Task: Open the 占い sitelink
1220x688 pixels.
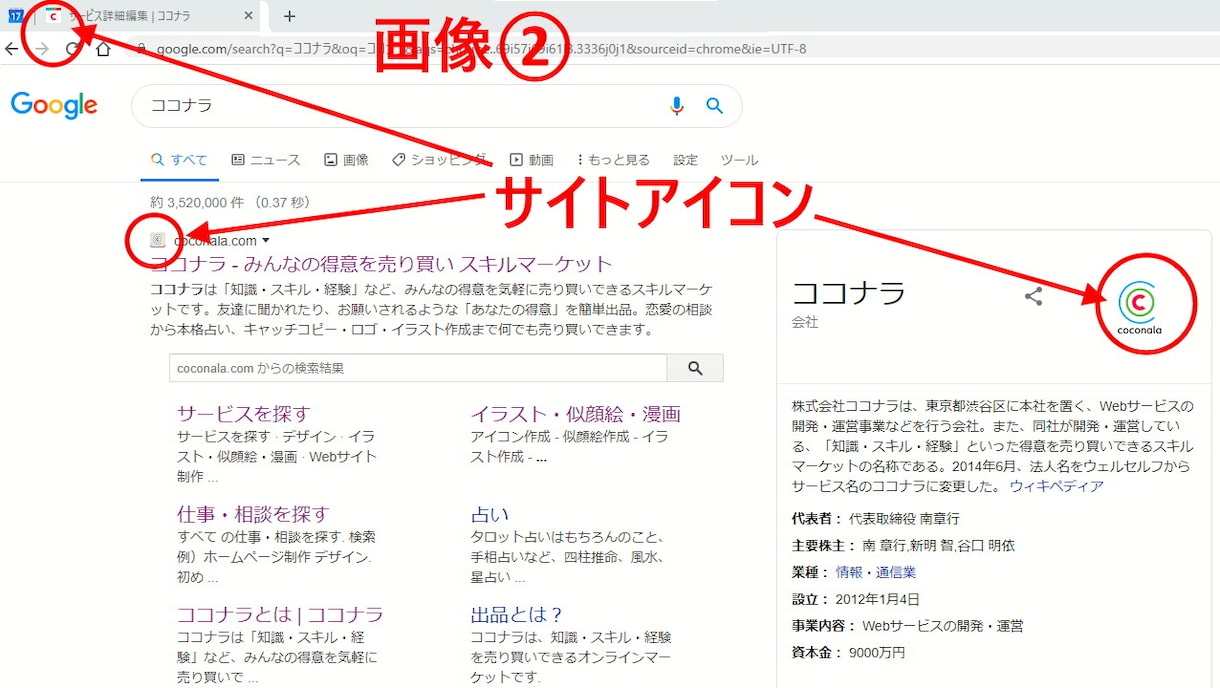Action: click(490, 514)
